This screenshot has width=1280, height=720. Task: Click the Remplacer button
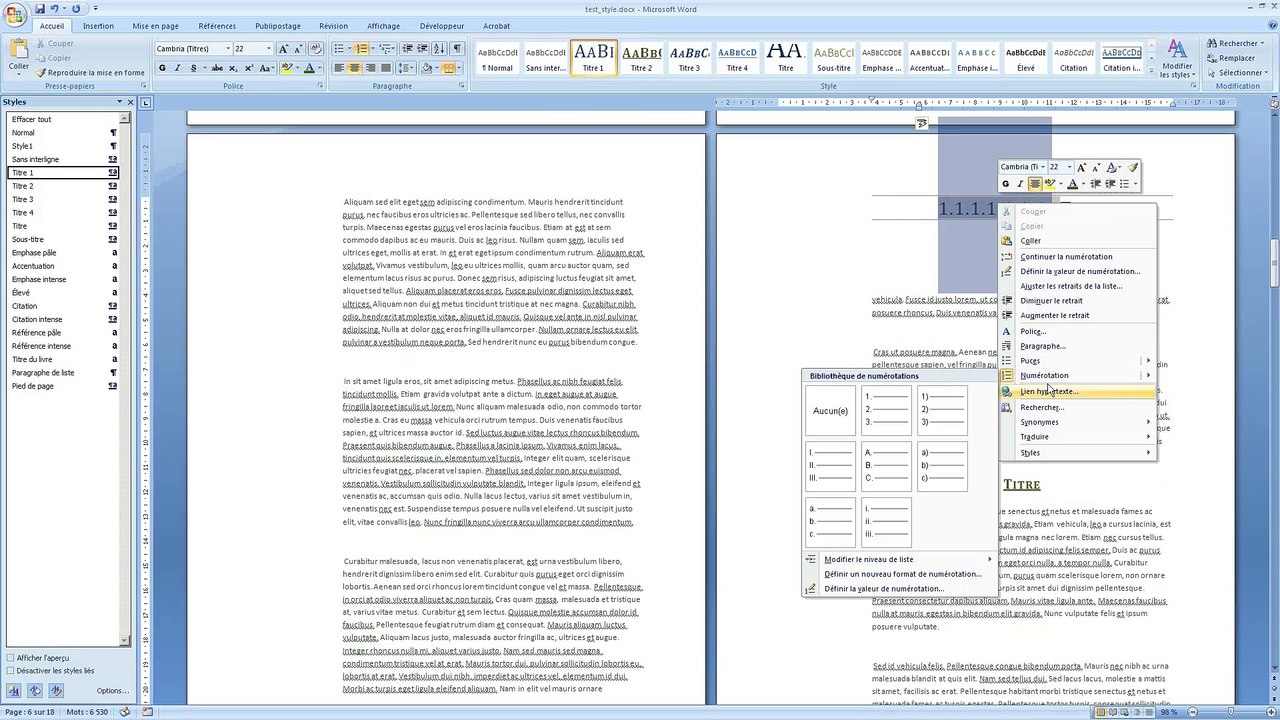click(x=1231, y=58)
